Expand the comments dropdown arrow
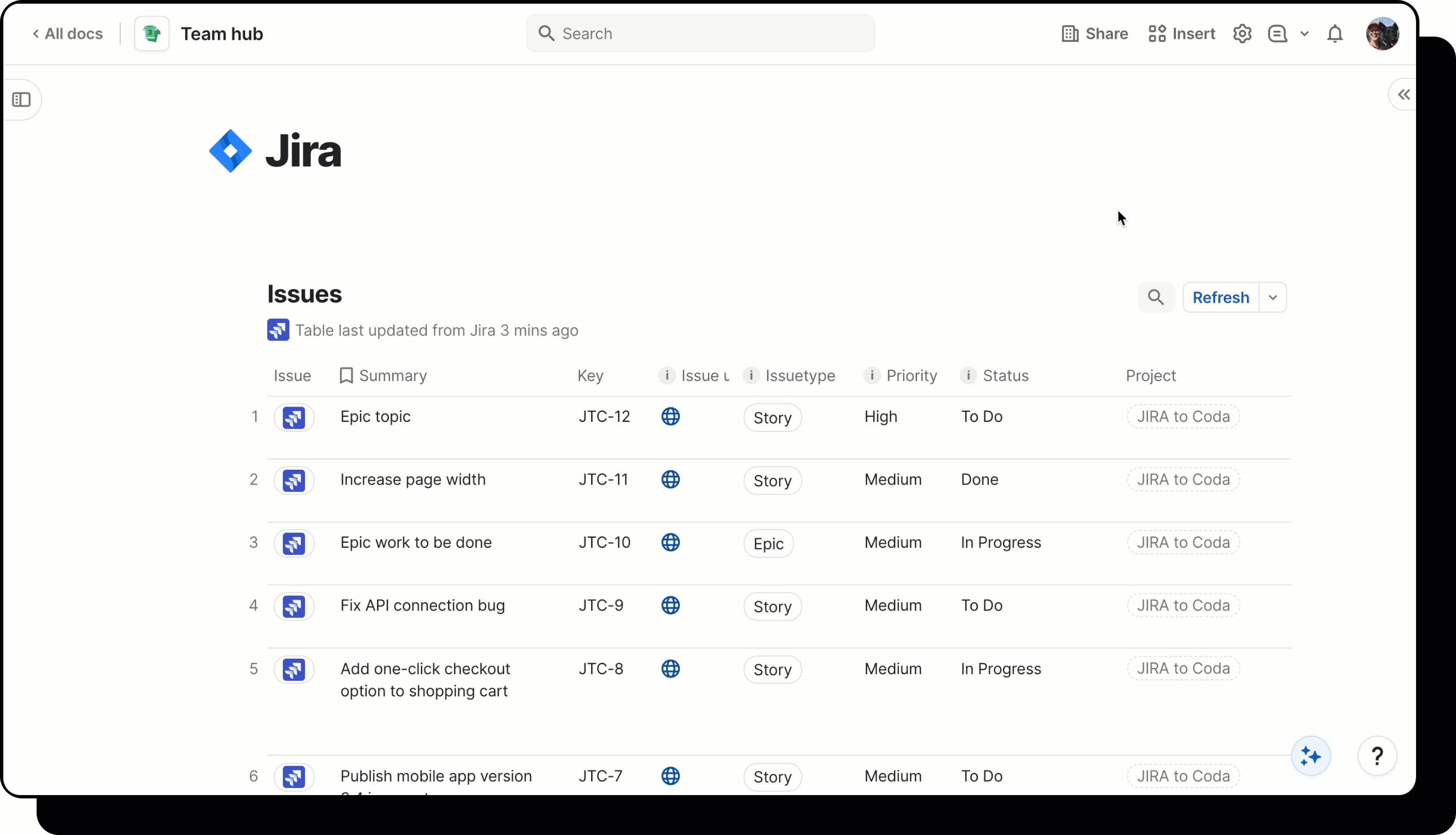 click(x=1304, y=34)
